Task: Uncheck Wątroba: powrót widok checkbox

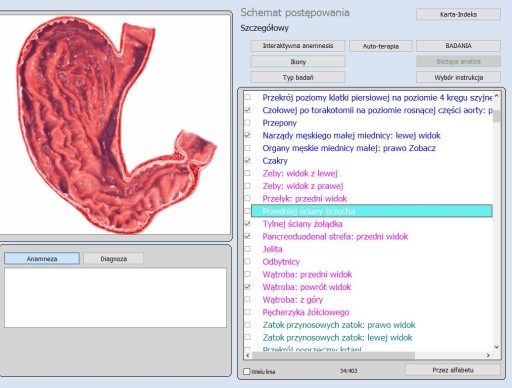Action: click(x=248, y=287)
